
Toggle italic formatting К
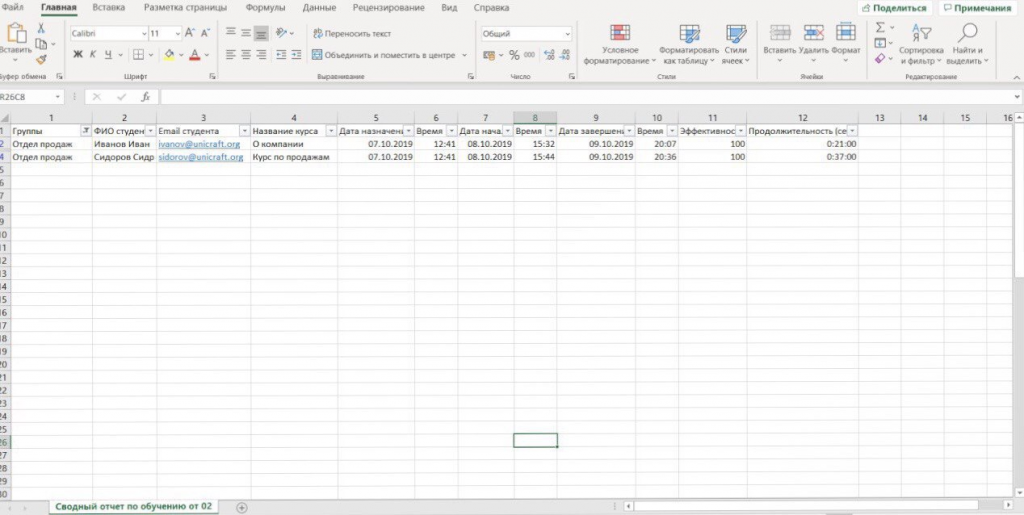coord(93,55)
